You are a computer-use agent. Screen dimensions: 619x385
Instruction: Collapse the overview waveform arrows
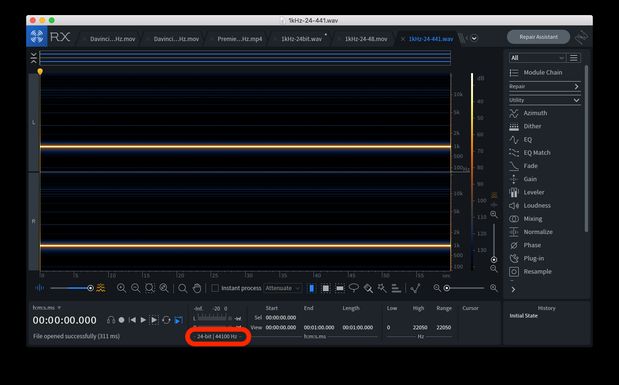tap(34, 58)
